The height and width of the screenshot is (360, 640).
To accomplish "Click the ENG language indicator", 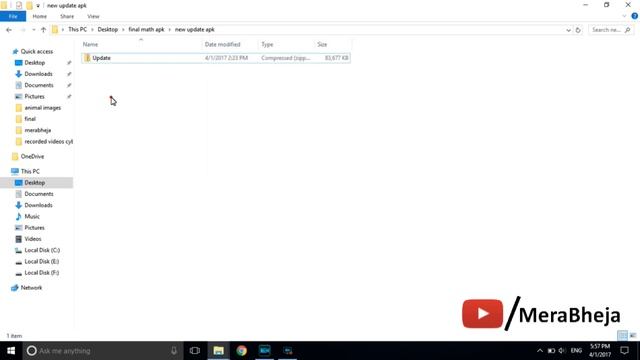I will pos(576,351).
